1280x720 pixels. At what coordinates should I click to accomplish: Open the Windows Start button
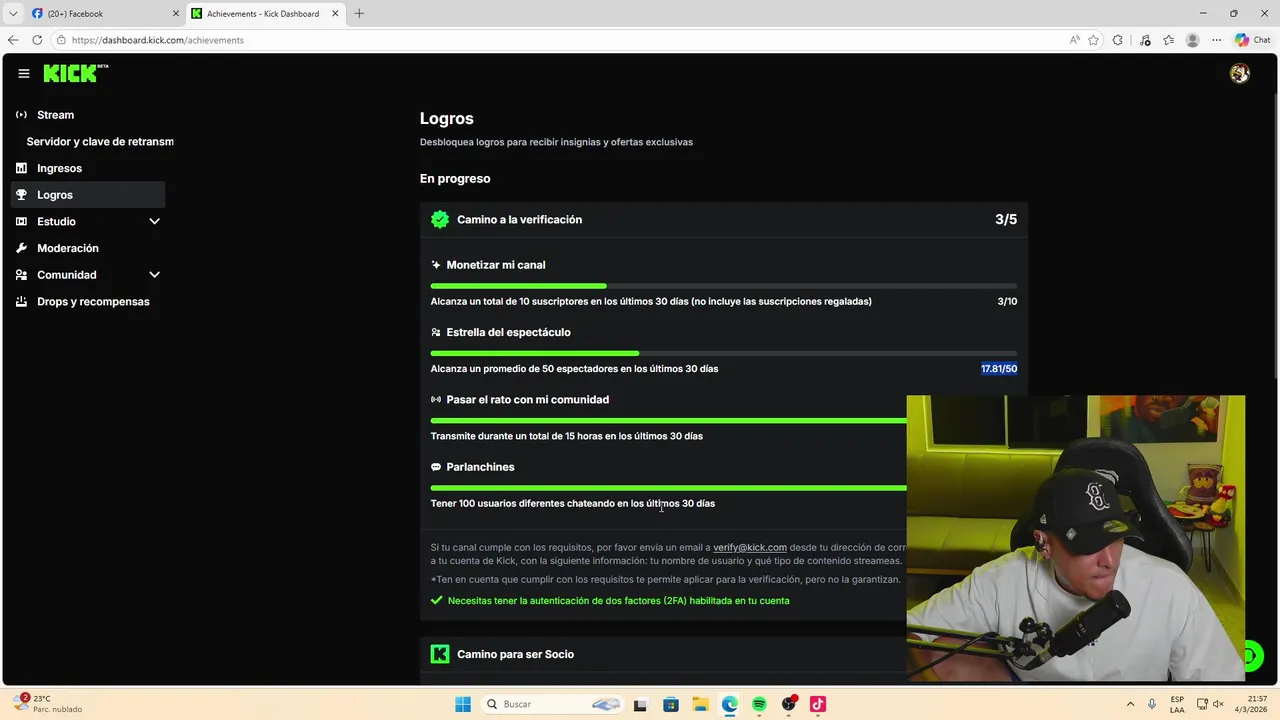463,704
